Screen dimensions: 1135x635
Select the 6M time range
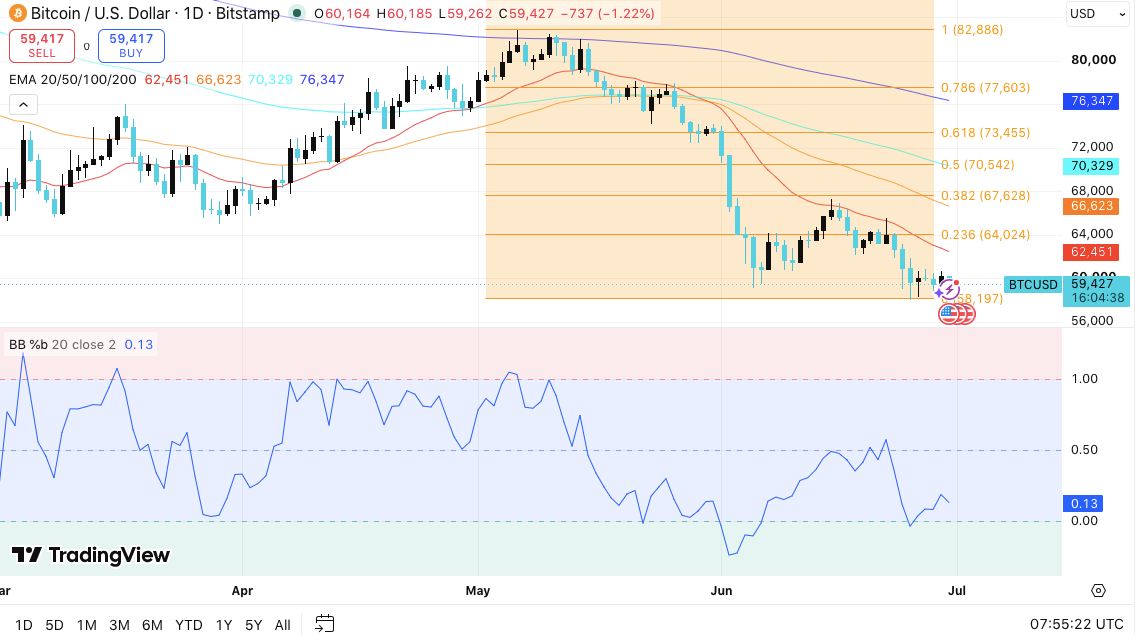(x=152, y=625)
